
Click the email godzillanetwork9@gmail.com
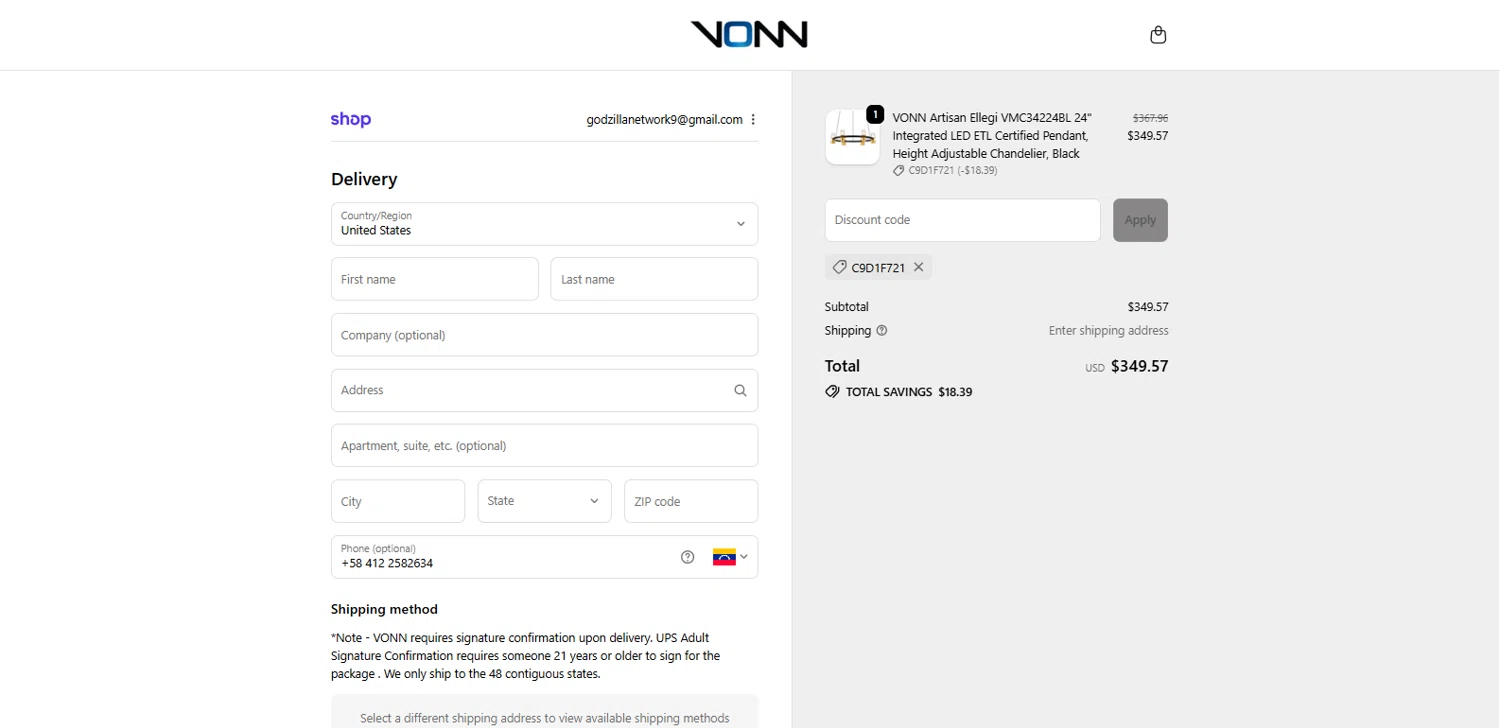point(664,120)
